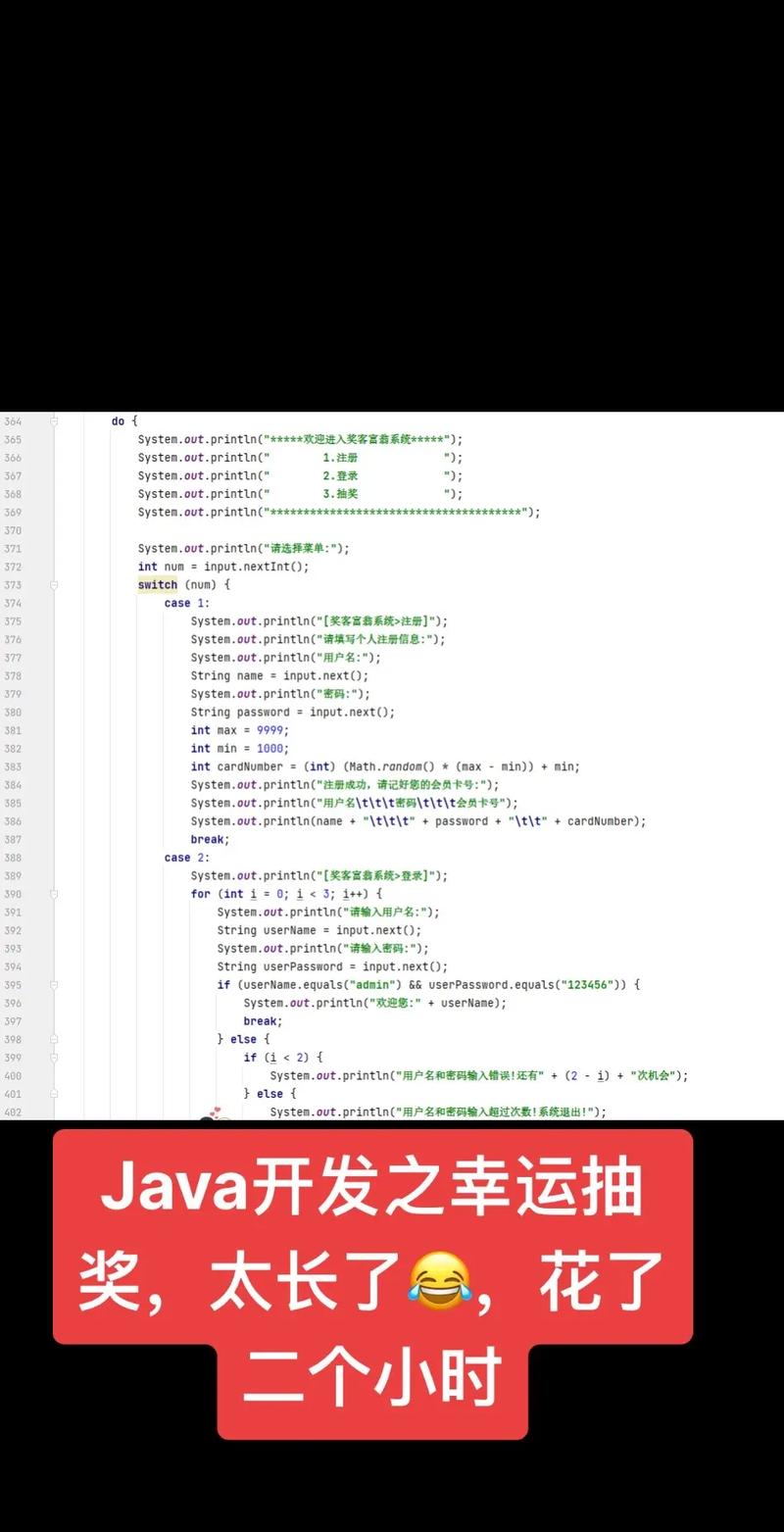Click gutter line number 370

tap(13, 530)
